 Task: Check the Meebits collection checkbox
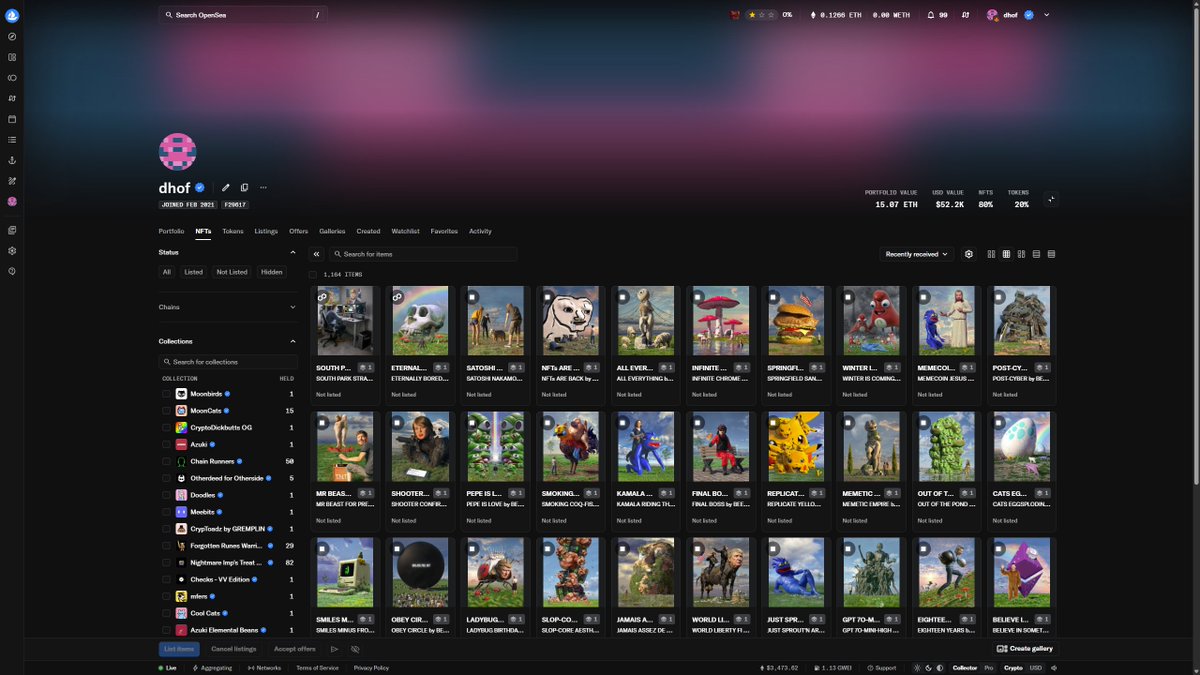(x=167, y=512)
